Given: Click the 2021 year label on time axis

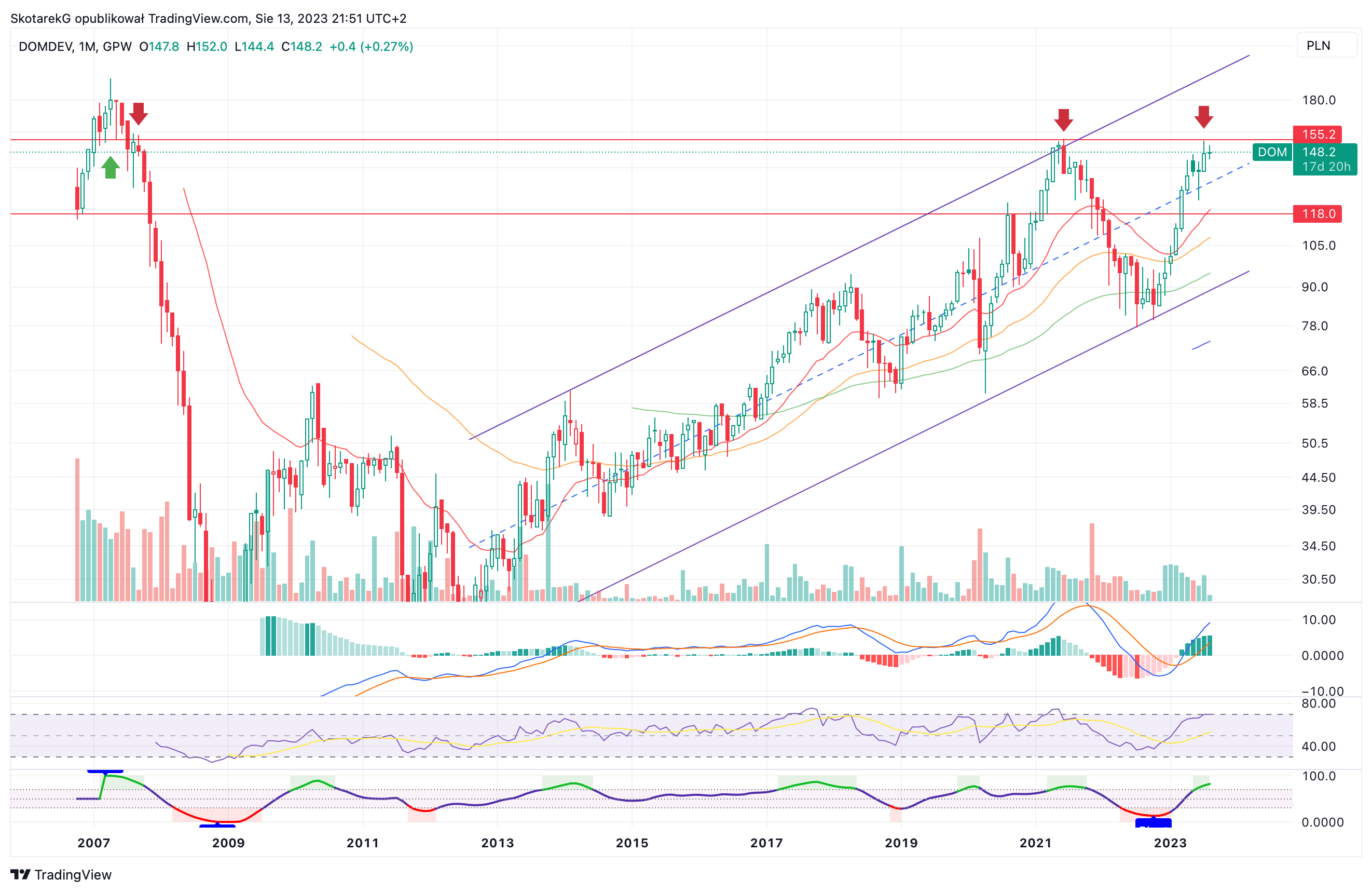Looking at the screenshot, I should [x=1036, y=843].
